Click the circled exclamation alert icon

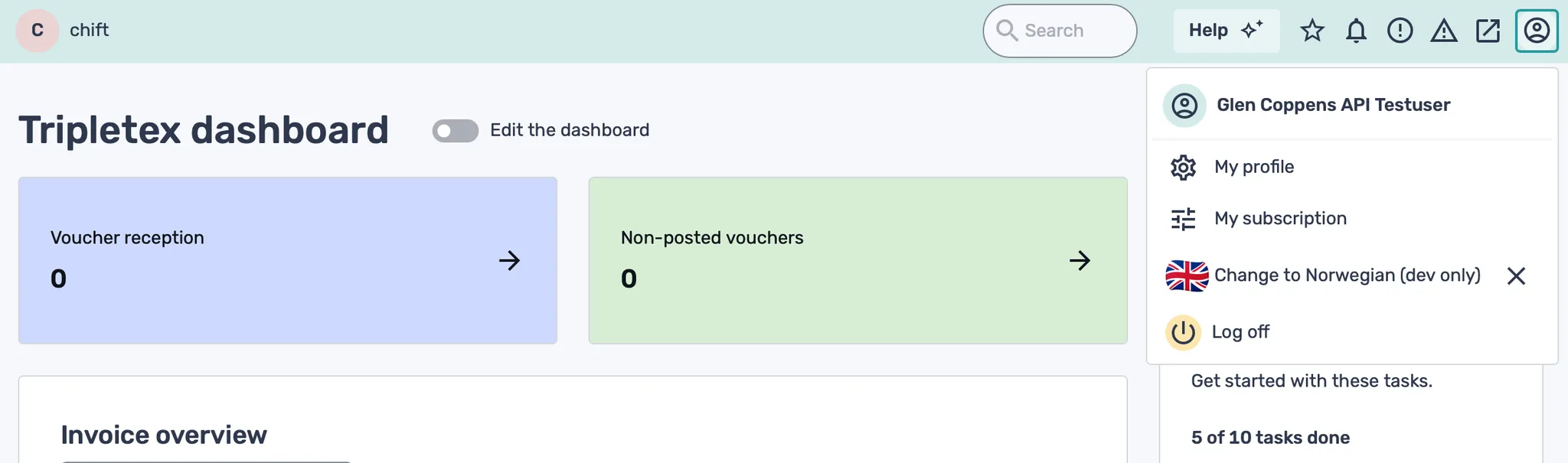click(x=1400, y=31)
